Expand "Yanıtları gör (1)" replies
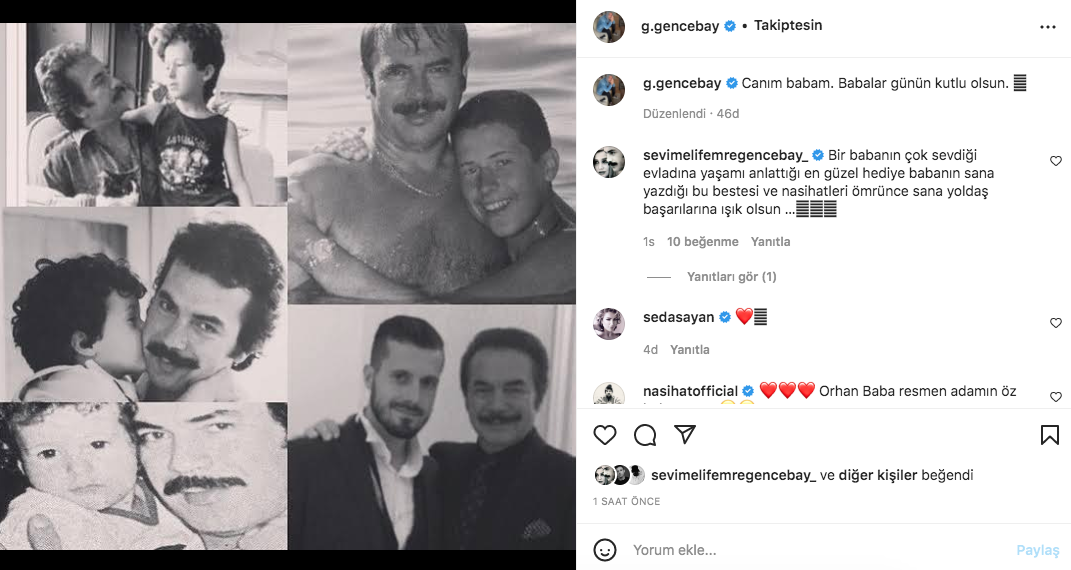Screen dimensions: 1071x570 pos(731,277)
